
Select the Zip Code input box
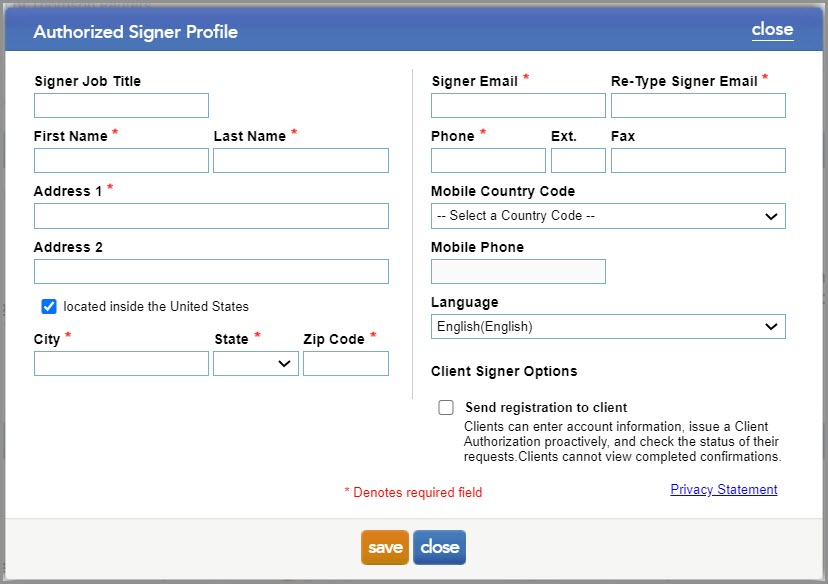[x=345, y=363]
